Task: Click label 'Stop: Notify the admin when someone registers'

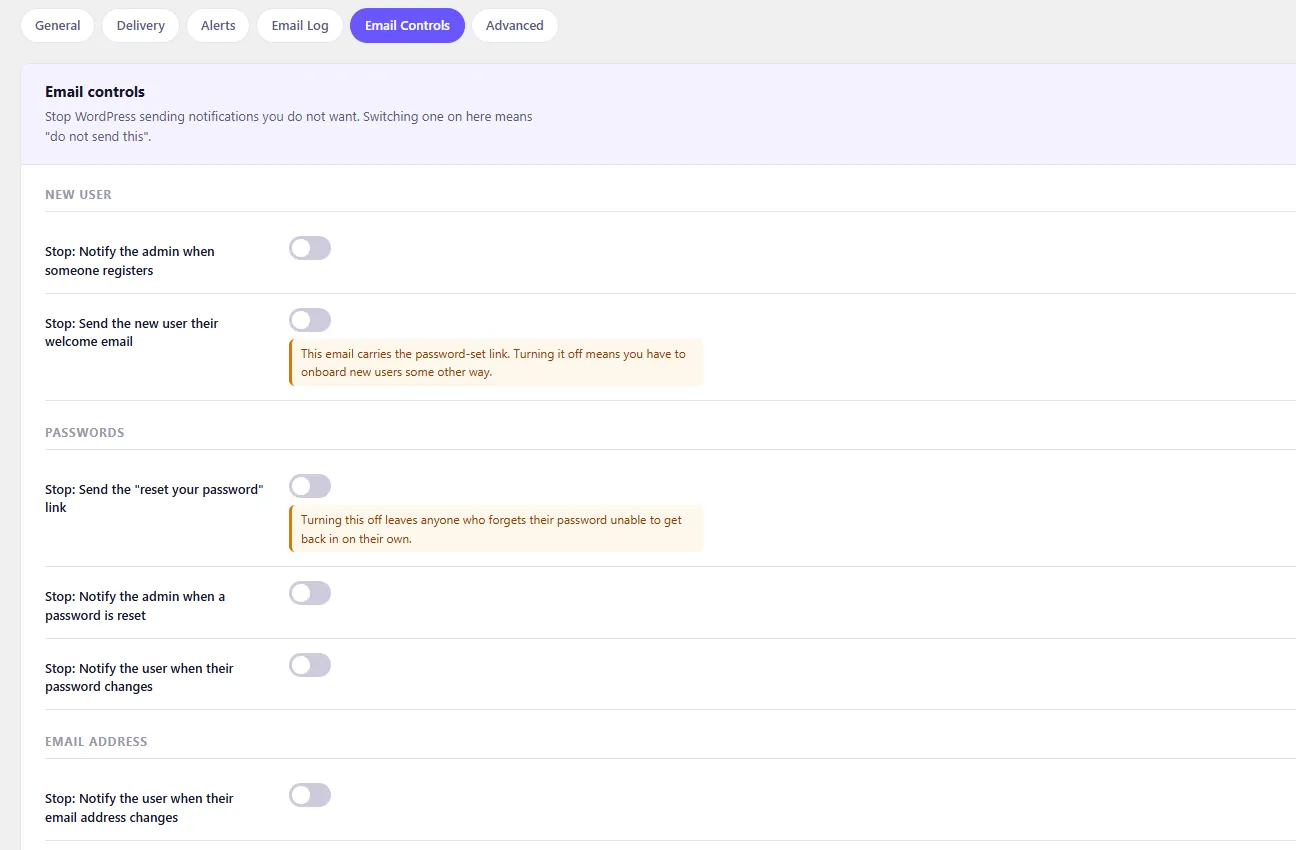Action: (130, 261)
